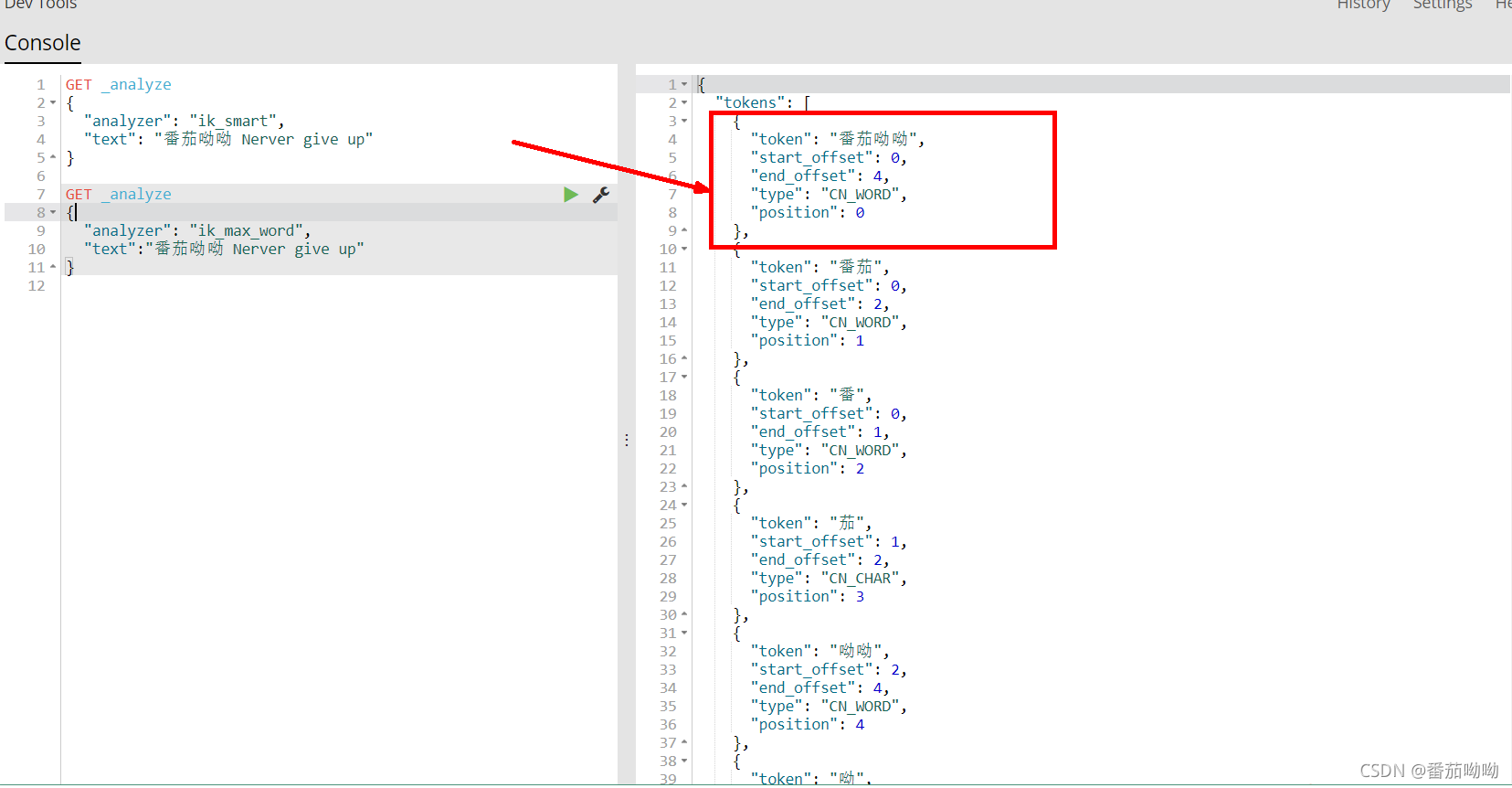Click the second GET _analyze request line
This screenshot has height=788, width=1512.
pos(118,194)
